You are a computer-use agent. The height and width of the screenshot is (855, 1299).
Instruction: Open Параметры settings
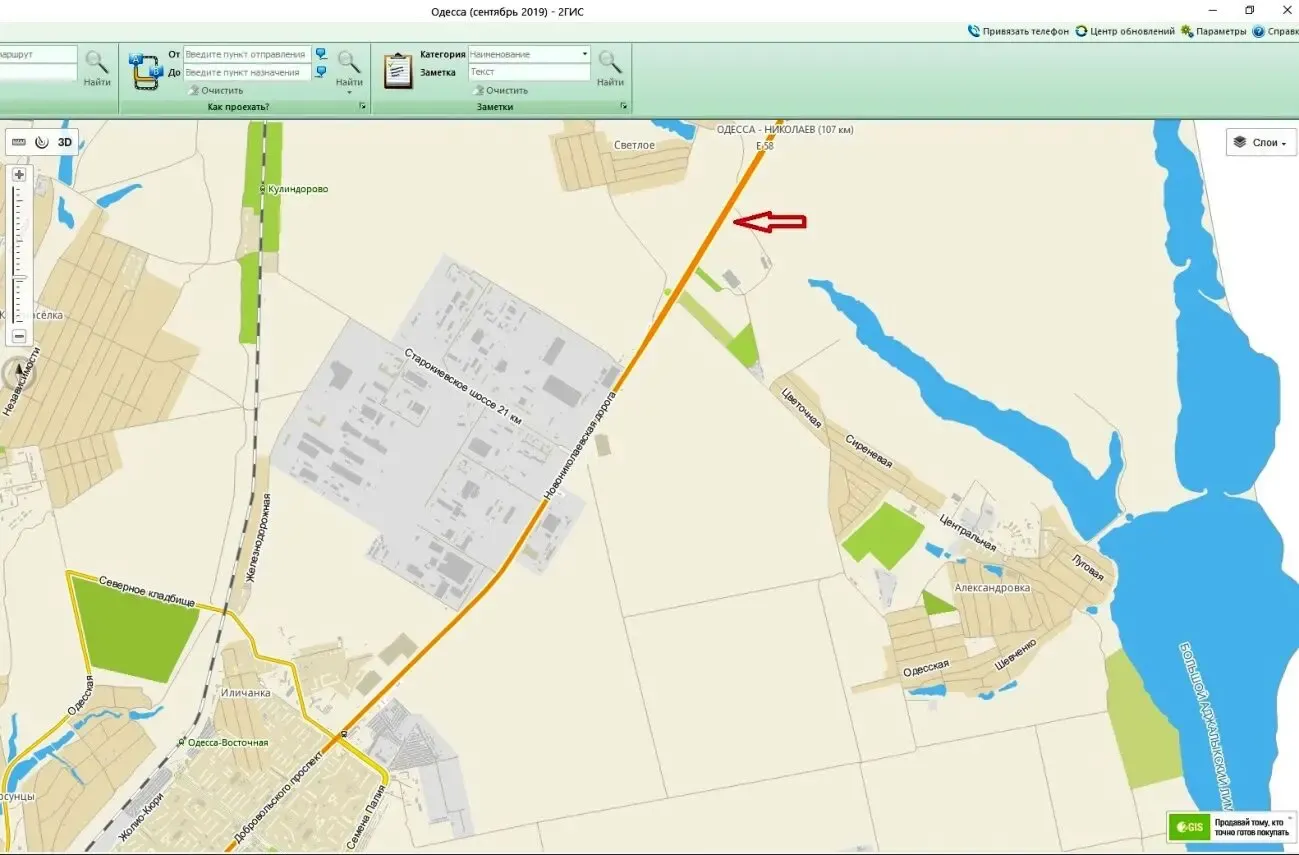pyautogui.click(x=1213, y=31)
